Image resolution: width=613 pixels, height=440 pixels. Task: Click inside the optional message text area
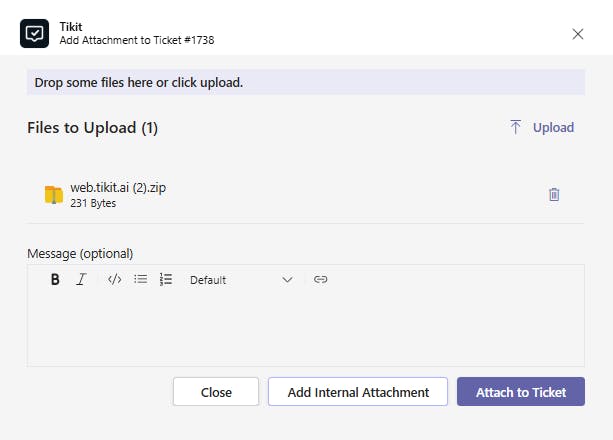(x=305, y=330)
